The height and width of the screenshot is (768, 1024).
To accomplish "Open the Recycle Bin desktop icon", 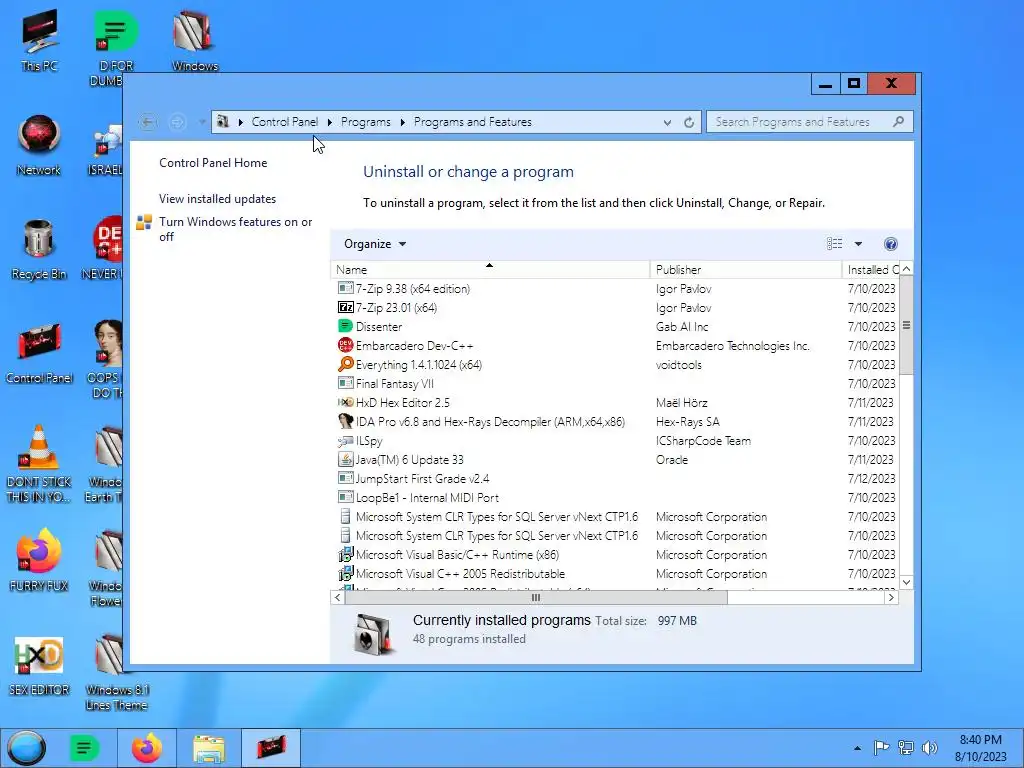I will (x=39, y=249).
